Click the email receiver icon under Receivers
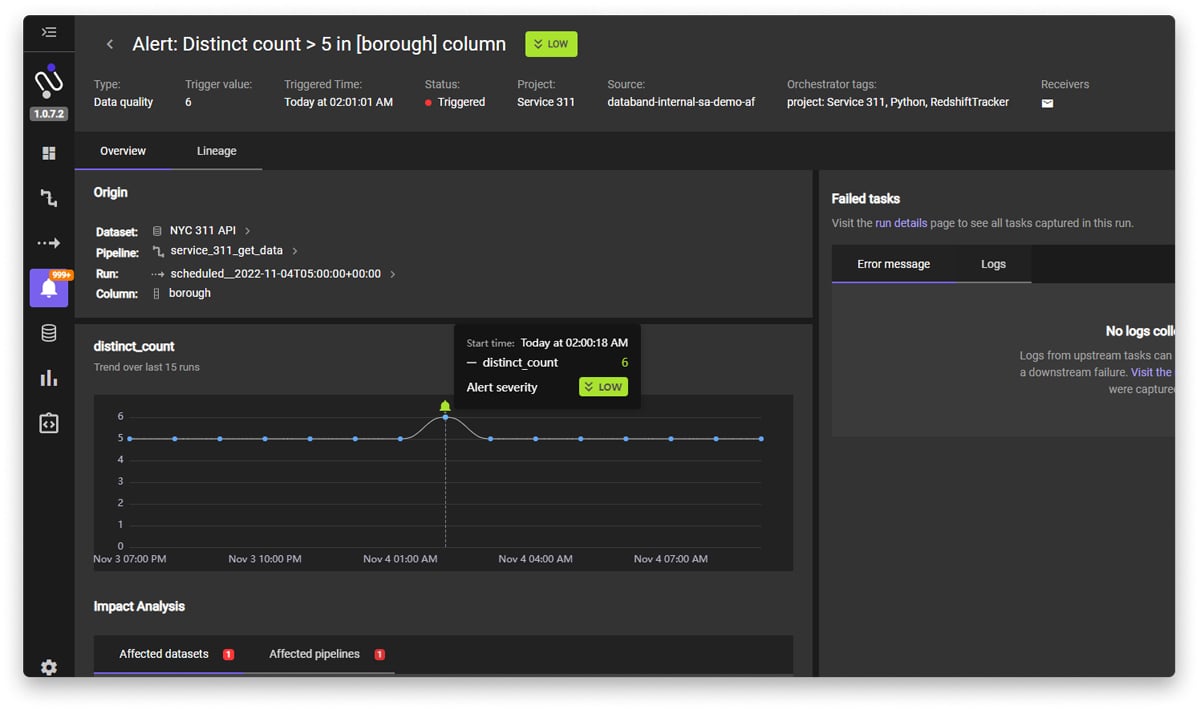The height and width of the screenshot is (710, 1200). click(x=1047, y=104)
